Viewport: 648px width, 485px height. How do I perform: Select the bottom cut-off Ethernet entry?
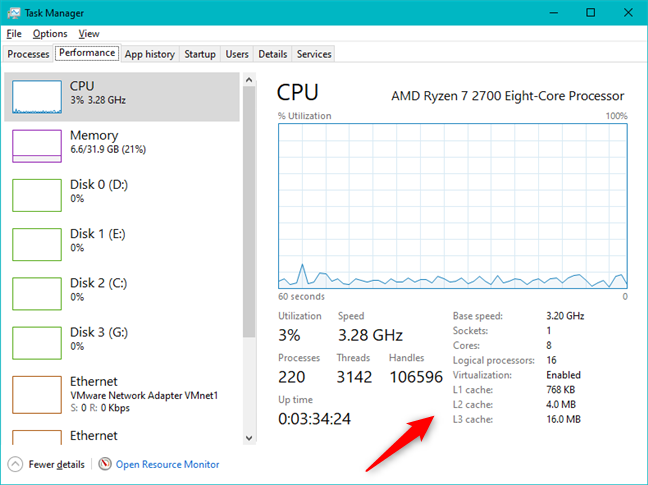coord(122,435)
